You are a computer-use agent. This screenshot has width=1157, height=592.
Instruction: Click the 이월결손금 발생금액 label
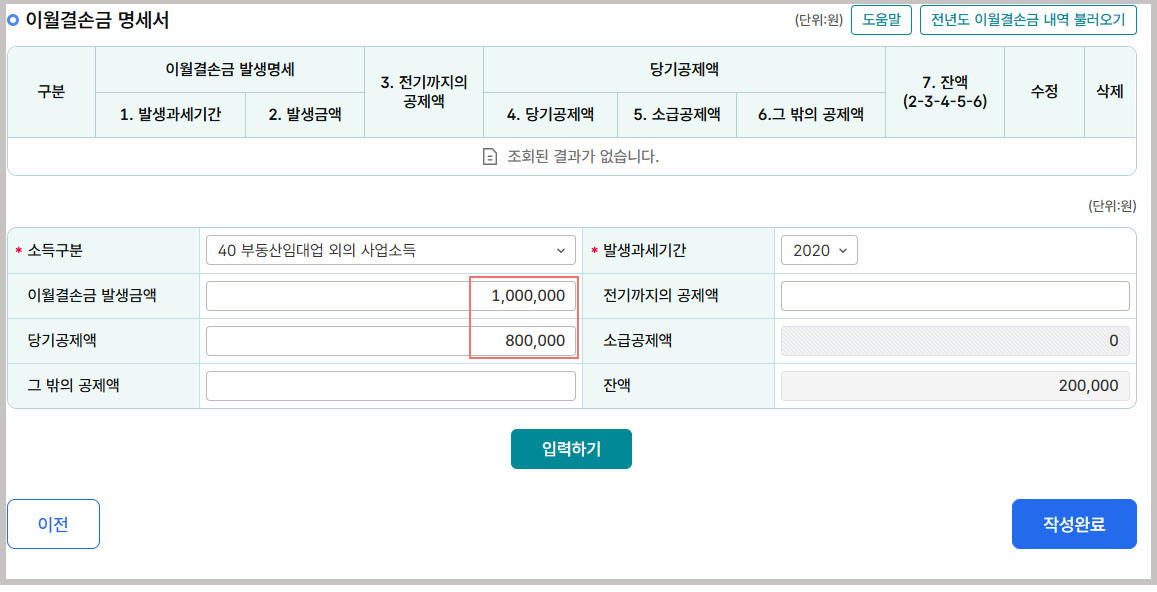coord(91,295)
